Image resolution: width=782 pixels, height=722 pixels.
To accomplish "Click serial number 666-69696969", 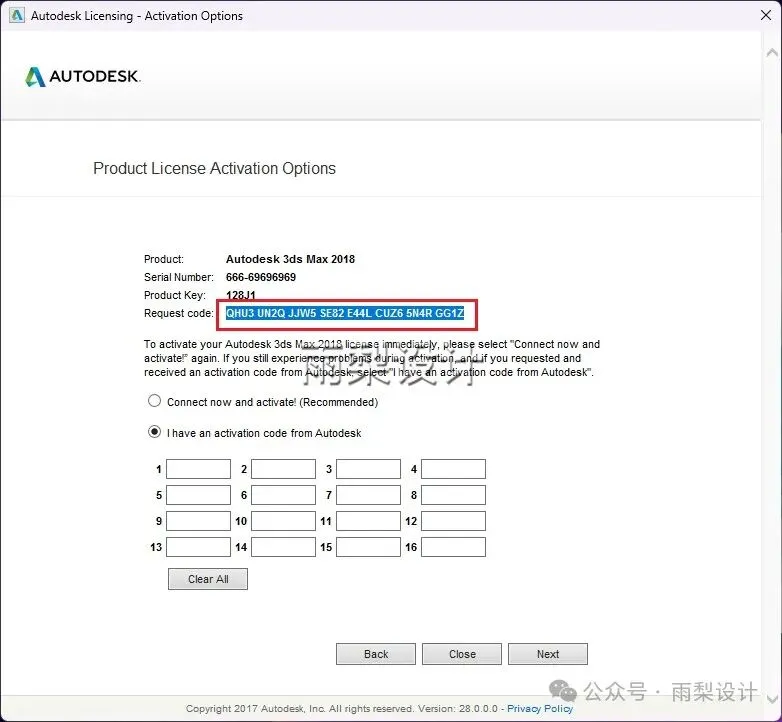I will pos(261,277).
